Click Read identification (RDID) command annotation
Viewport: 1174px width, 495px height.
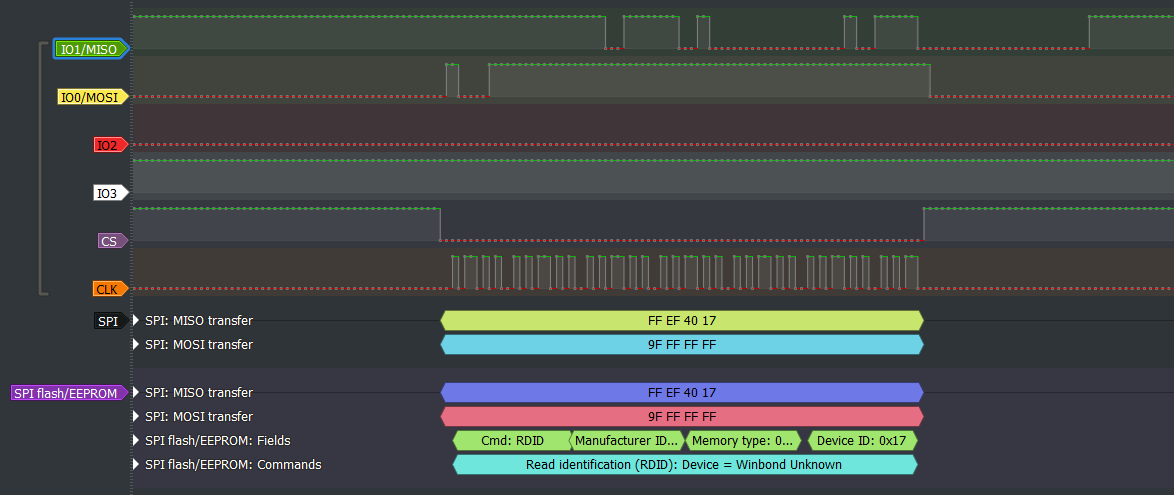[684, 464]
